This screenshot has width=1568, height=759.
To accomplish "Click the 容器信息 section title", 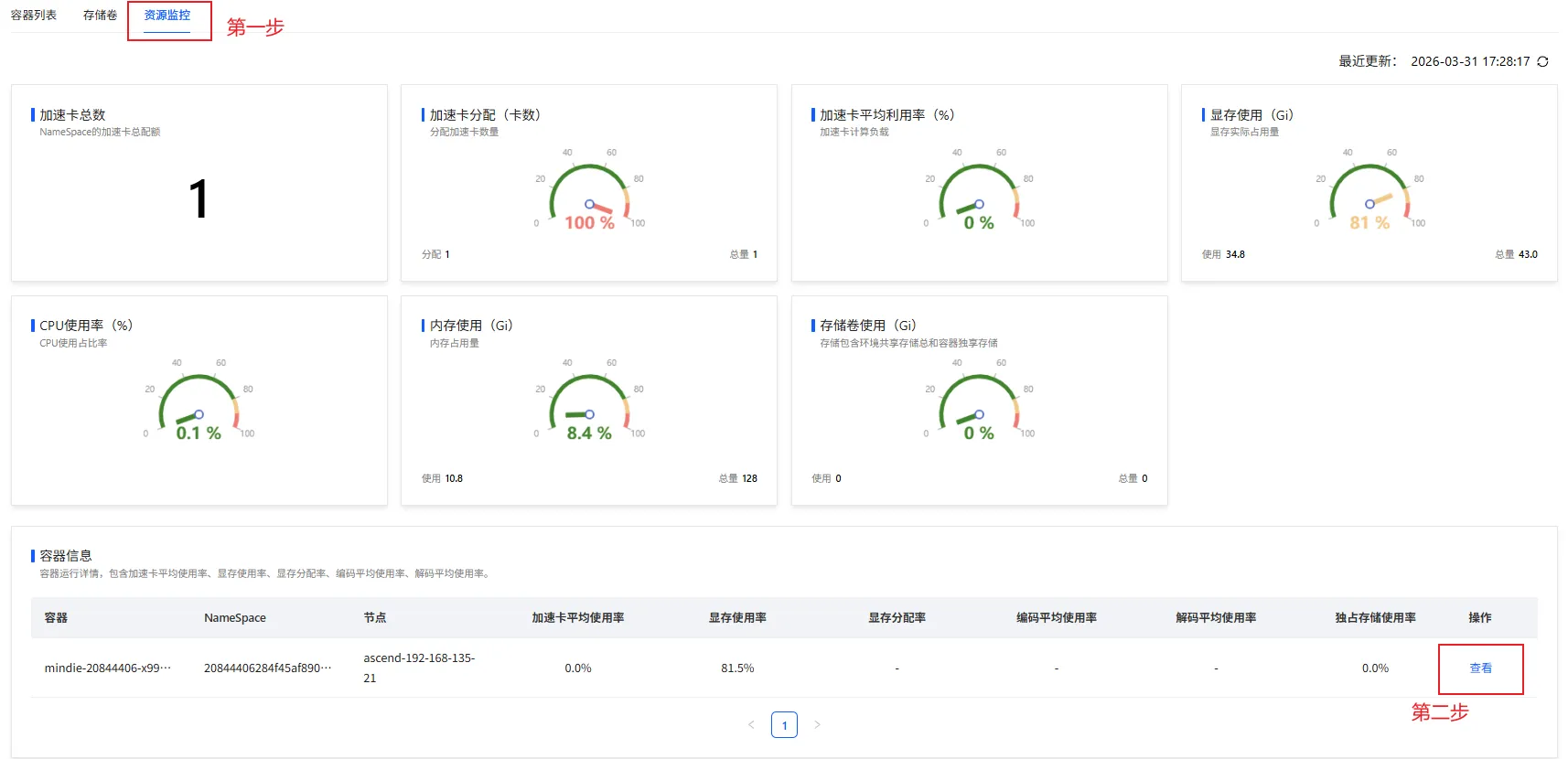I will (66, 556).
